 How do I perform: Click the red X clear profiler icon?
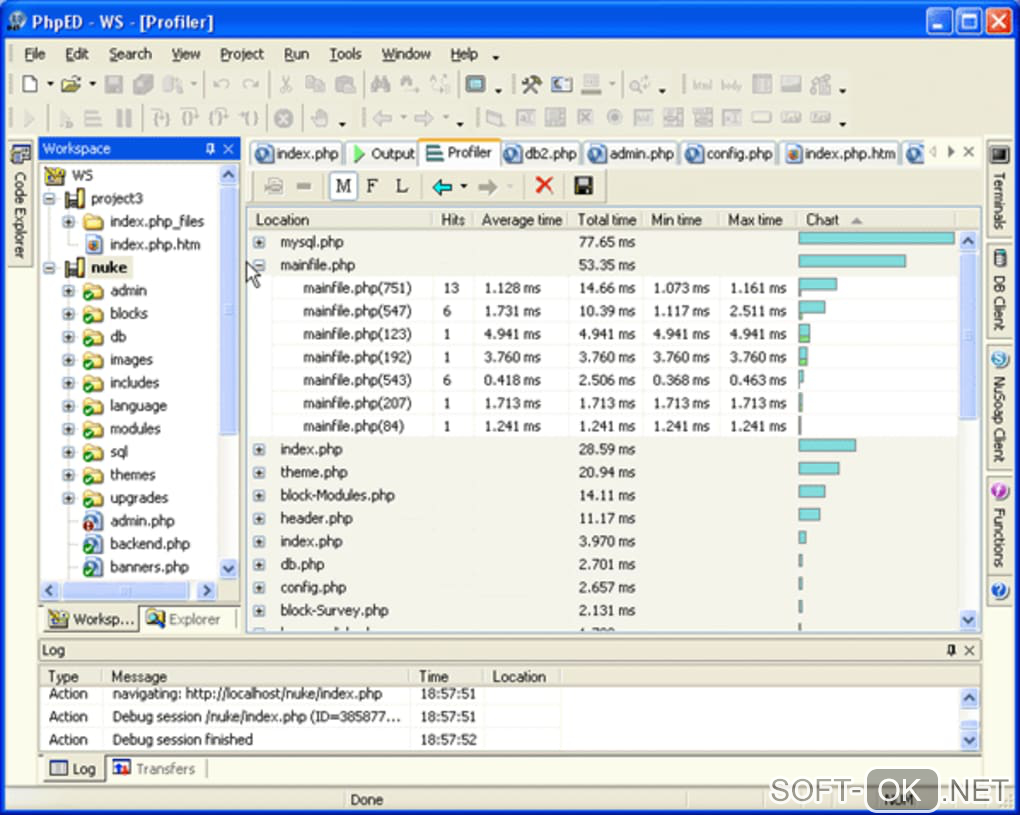click(x=544, y=186)
